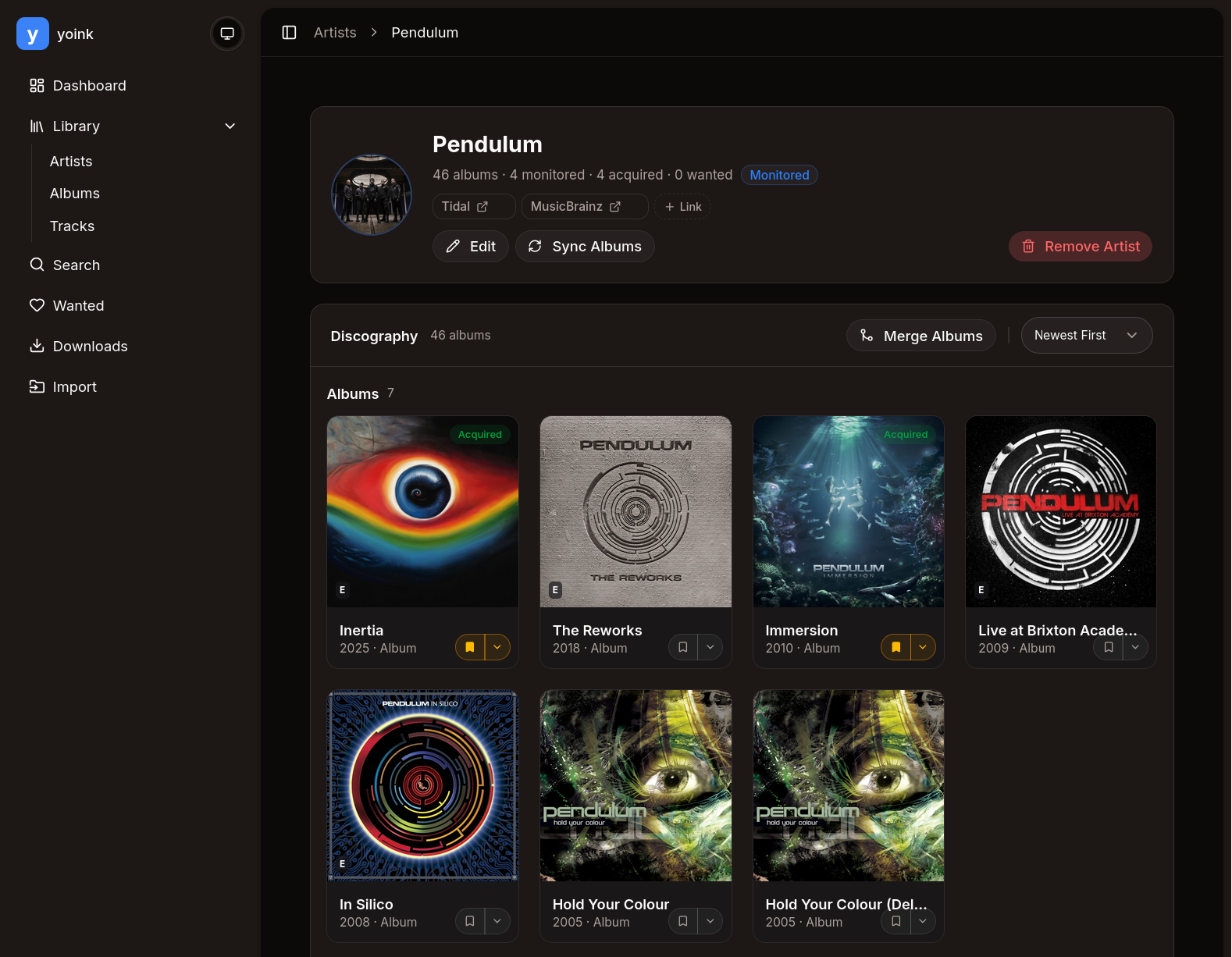
Task: Click the Pendulum artist name heading
Action: 487,144
